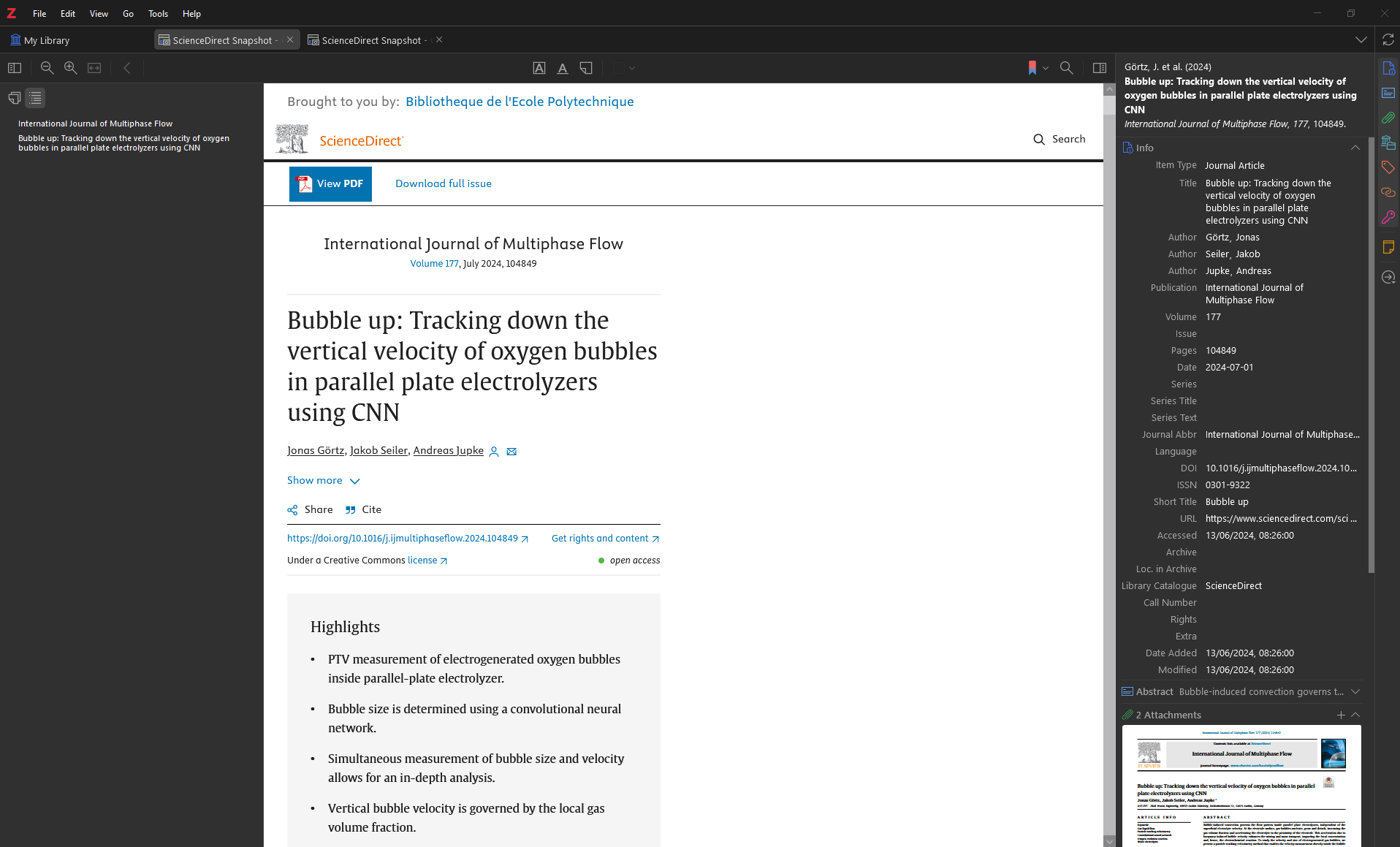Open find in document search
The image size is (1400, 847).
click(1067, 68)
